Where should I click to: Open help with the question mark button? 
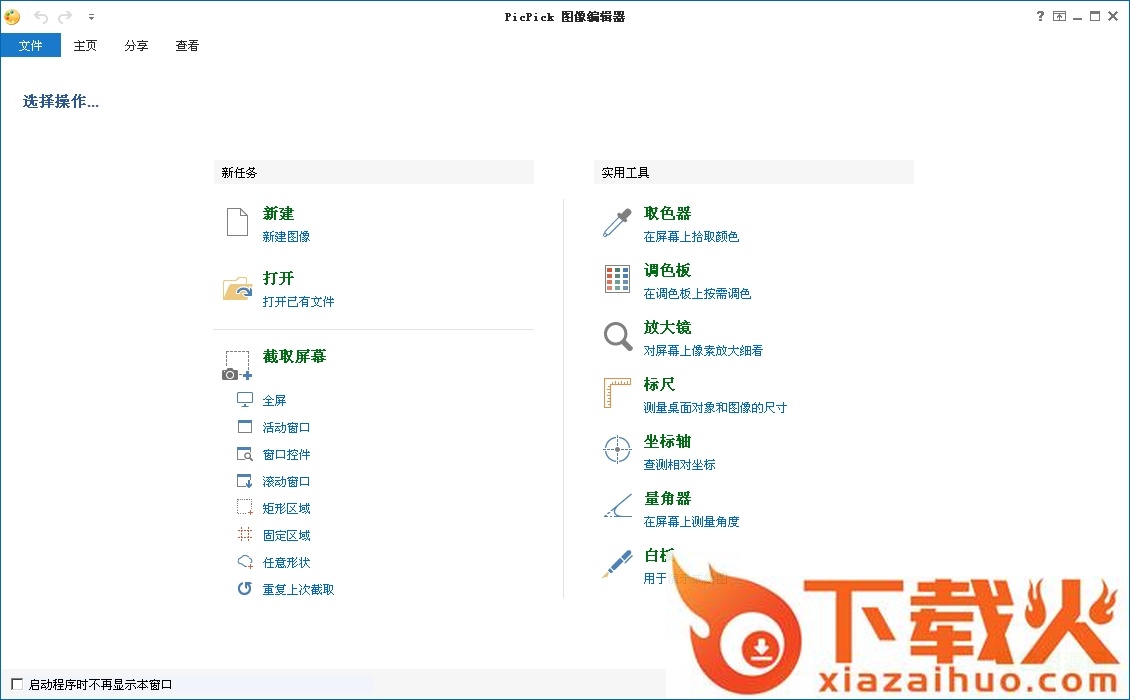tap(1040, 16)
